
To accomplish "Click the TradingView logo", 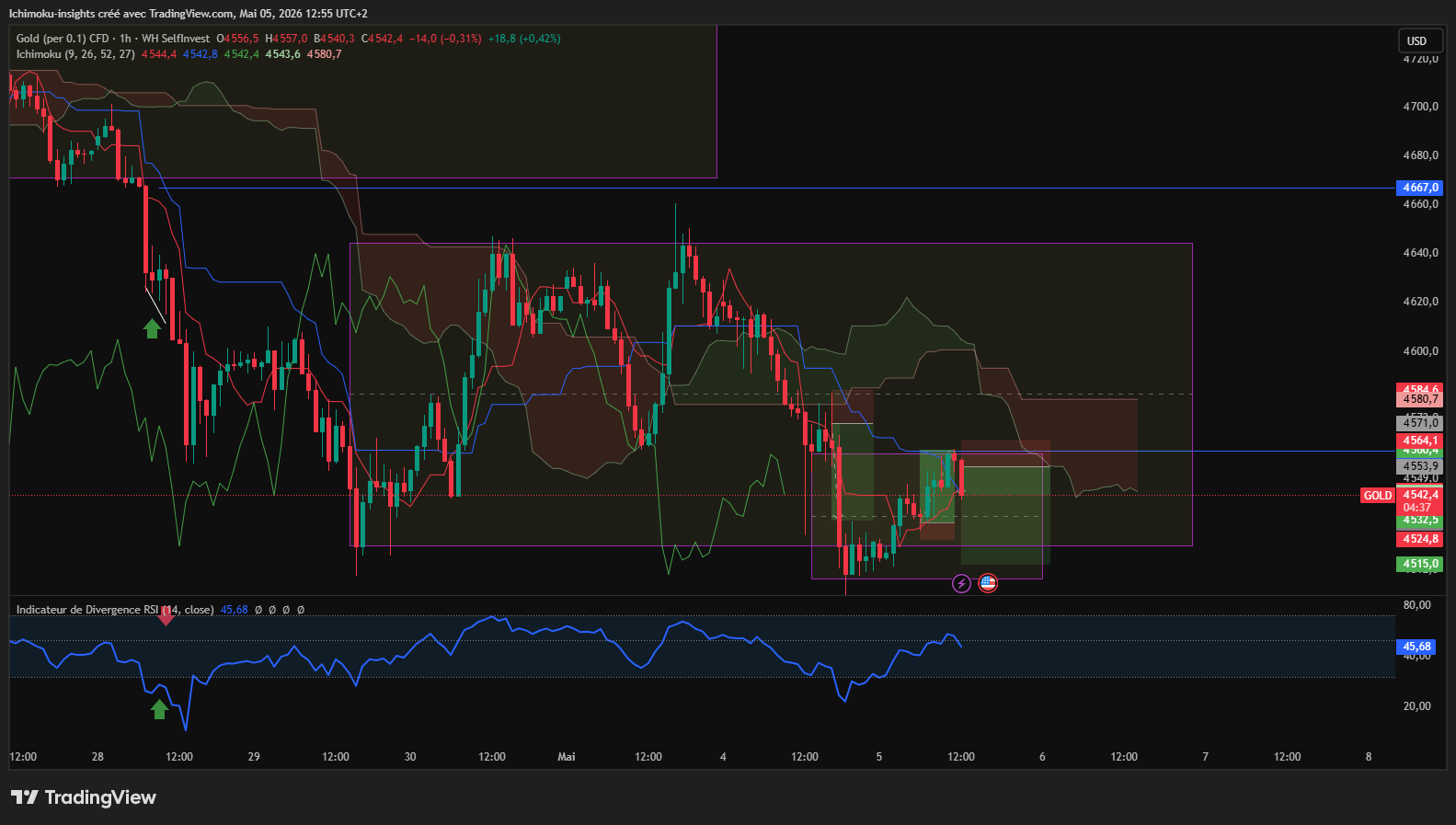I will 84,797.
